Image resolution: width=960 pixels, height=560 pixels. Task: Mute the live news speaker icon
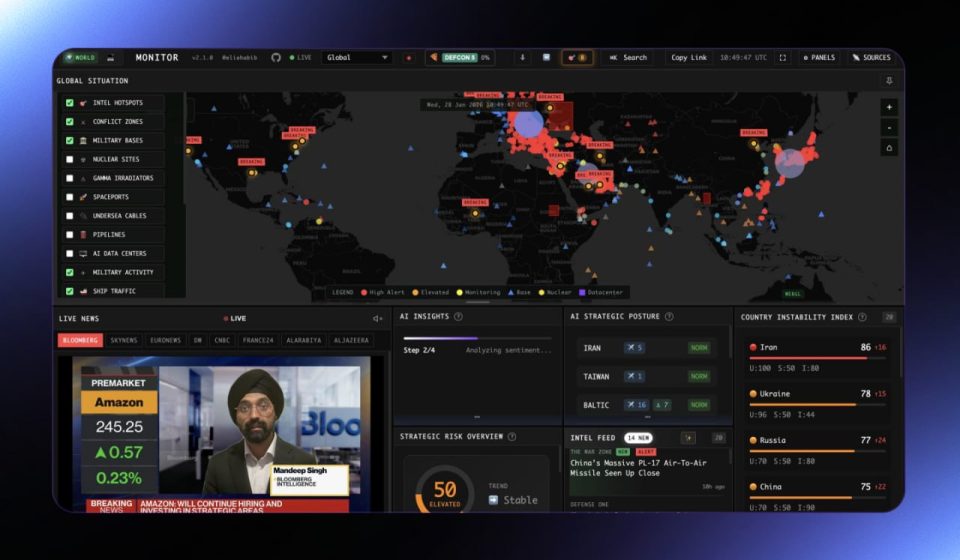[x=378, y=318]
